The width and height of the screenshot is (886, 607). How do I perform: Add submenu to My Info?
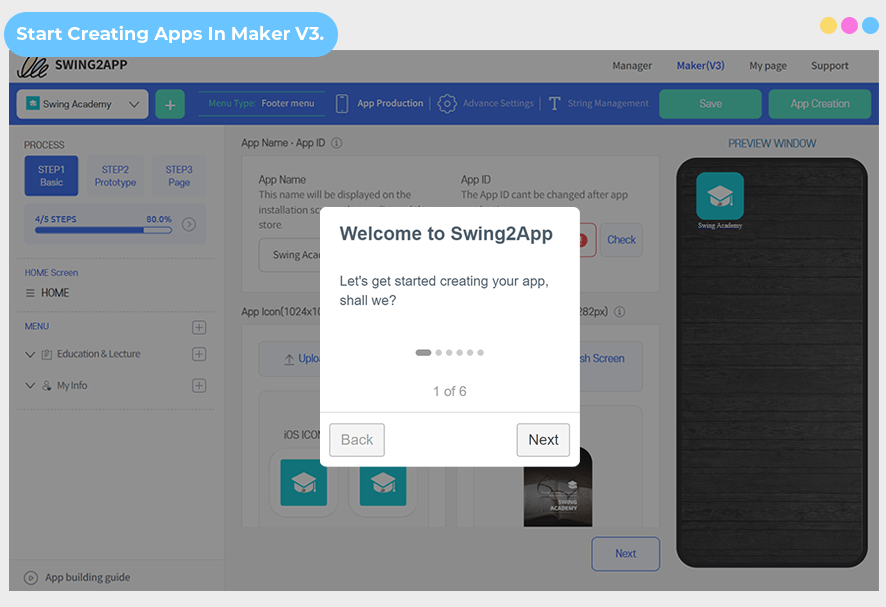(x=199, y=385)
